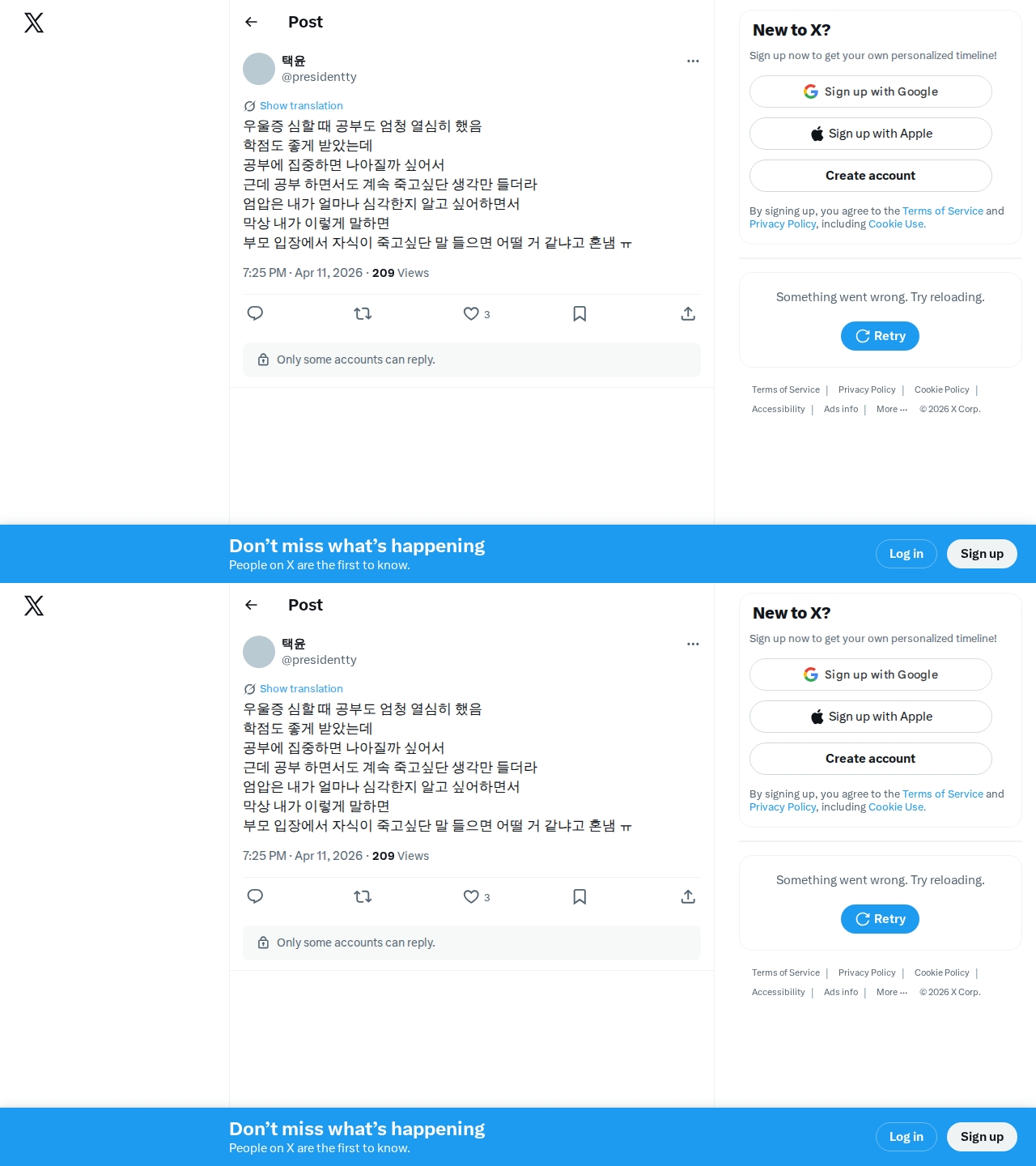
Task: Open the @presidentty profile avatar on the lower post
Action: point(259,652)
